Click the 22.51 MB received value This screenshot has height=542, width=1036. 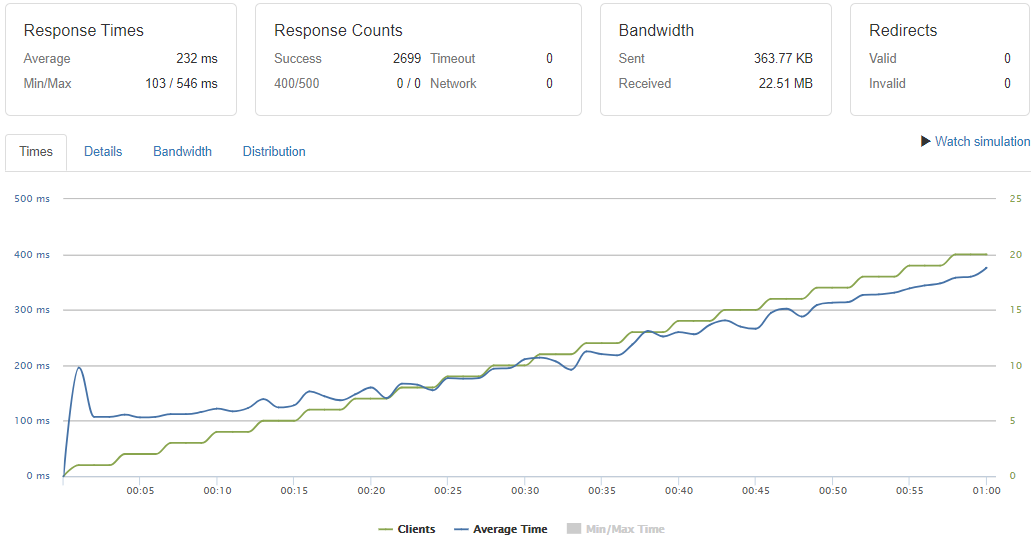pos(786,84)
